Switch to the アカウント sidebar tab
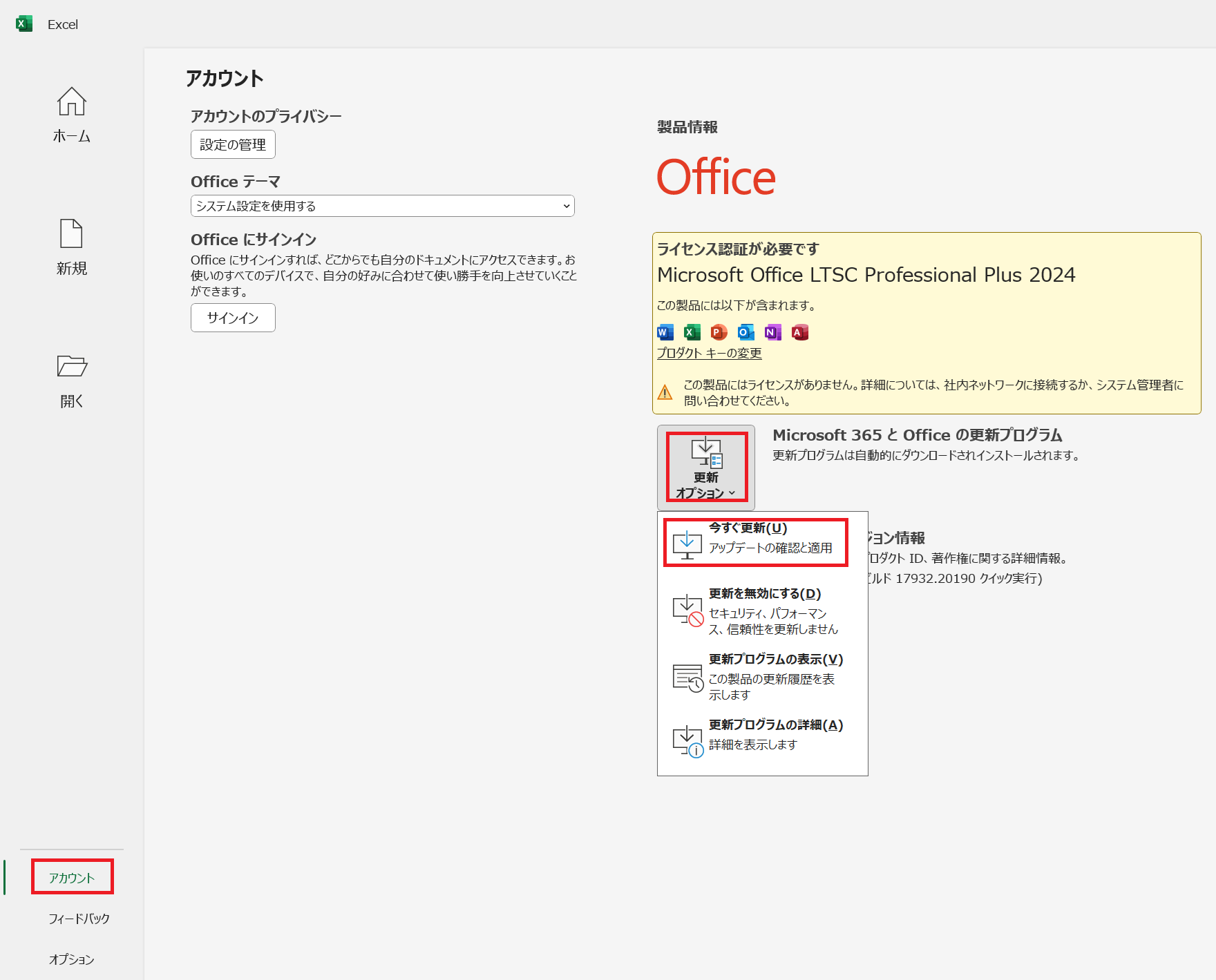Screen dimensions: 1216x980 coord(72,878)
